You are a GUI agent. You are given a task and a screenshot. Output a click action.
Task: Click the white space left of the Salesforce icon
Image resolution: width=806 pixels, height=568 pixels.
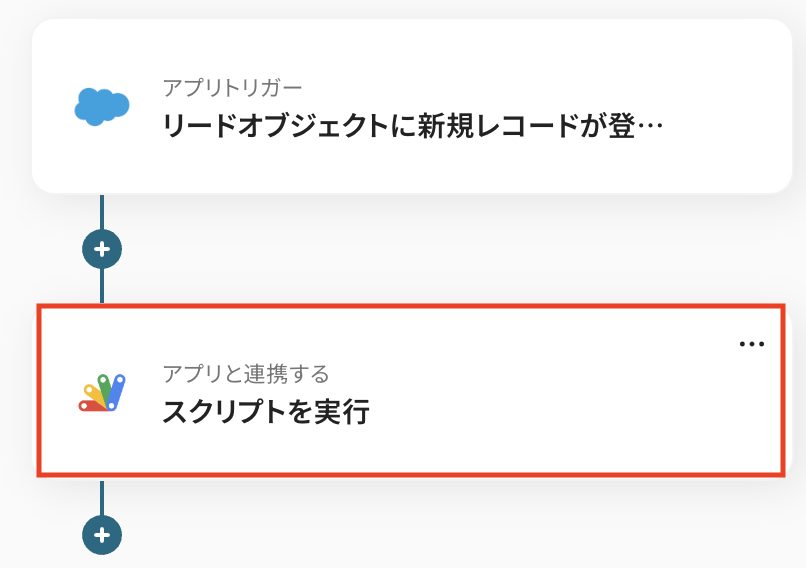(x=52, y=105)
